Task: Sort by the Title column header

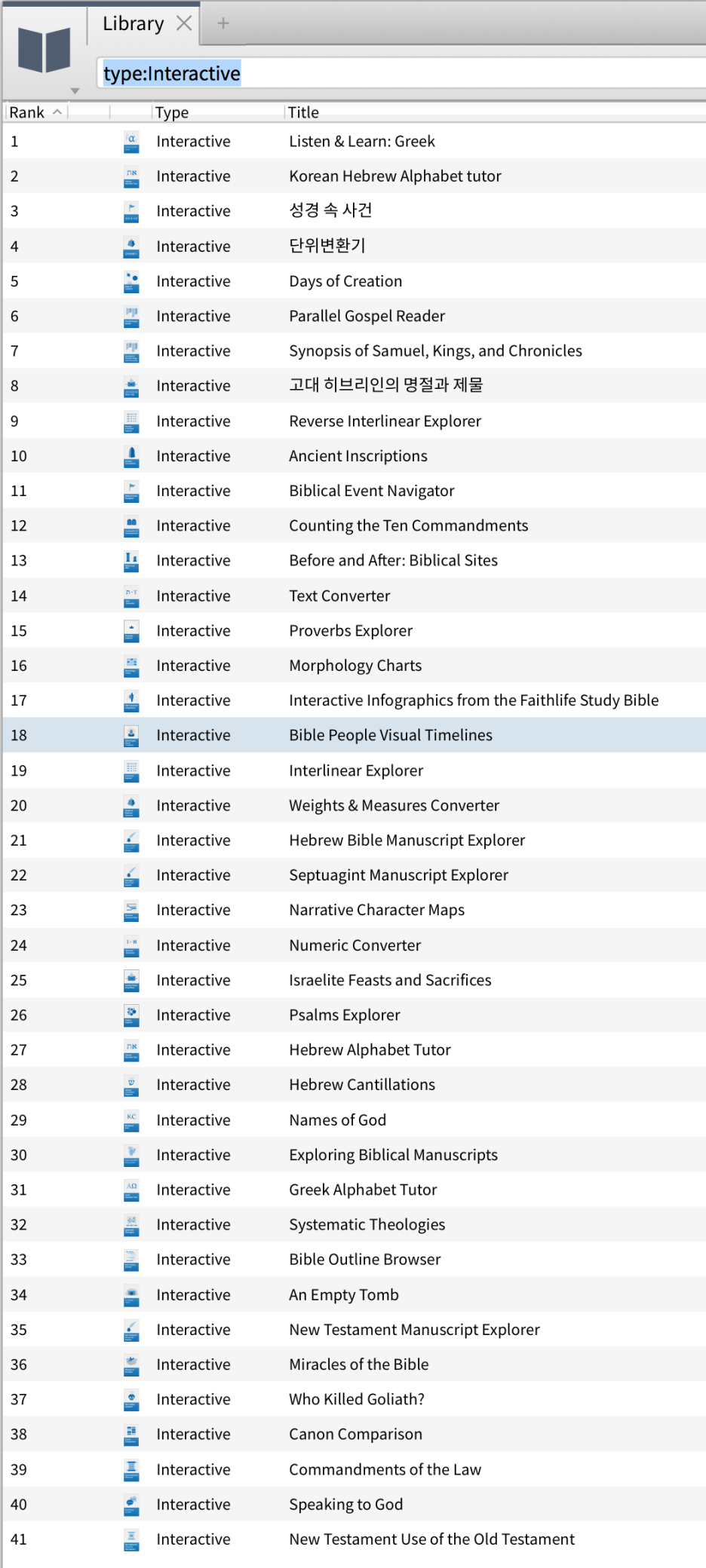Action: click(x=304, y=112)
